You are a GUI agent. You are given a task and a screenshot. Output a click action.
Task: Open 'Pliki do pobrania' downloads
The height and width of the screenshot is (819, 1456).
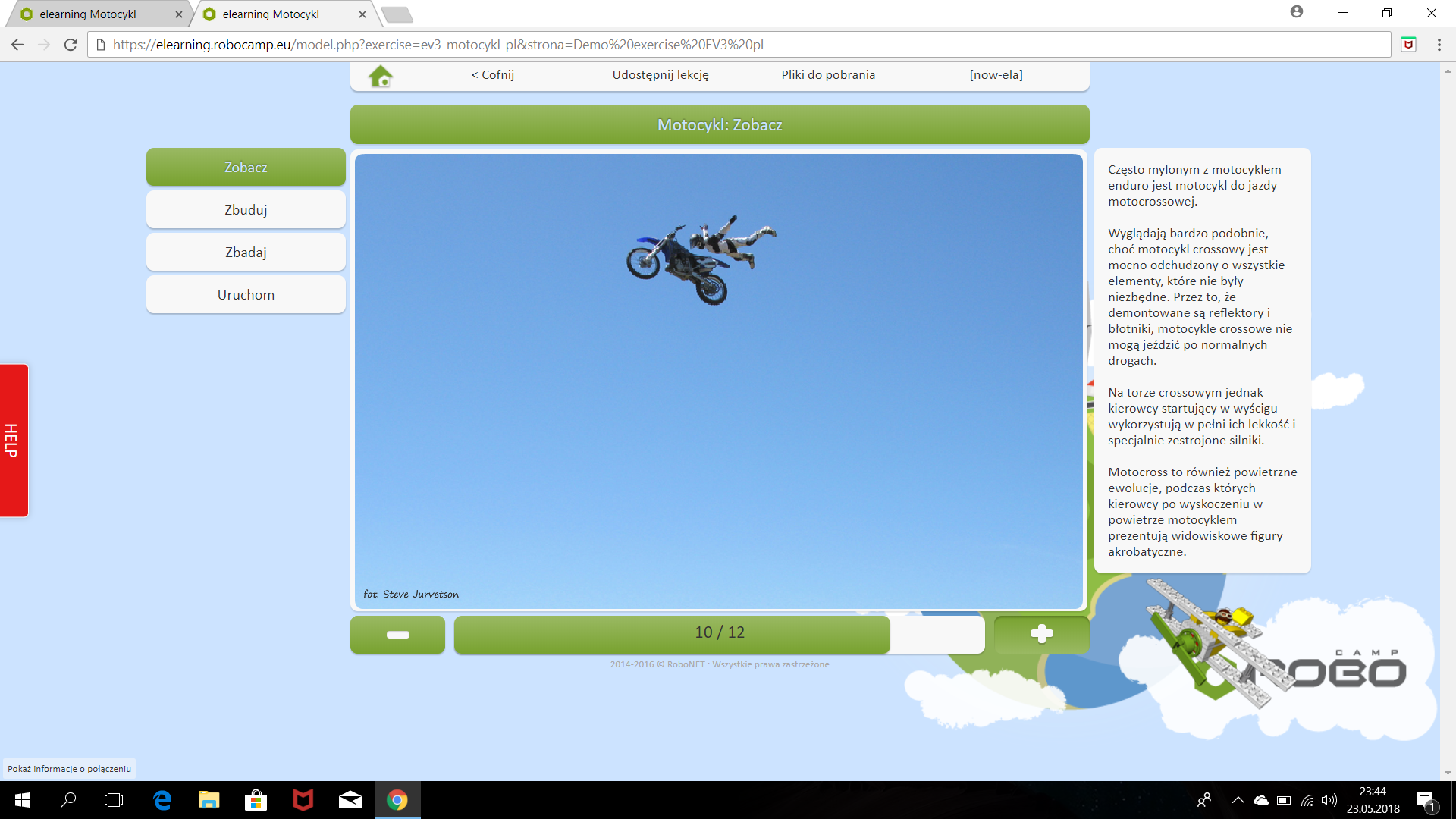[x=828, y=74]
